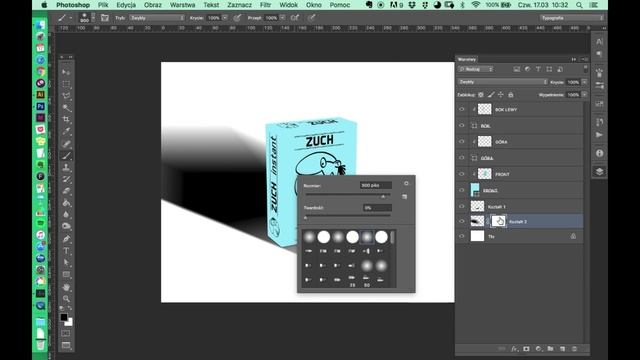This screenshot has width=640, height=360.
Task: Open Wypełnienie fill dropdown arrow
Action: [x=584, y=95]
